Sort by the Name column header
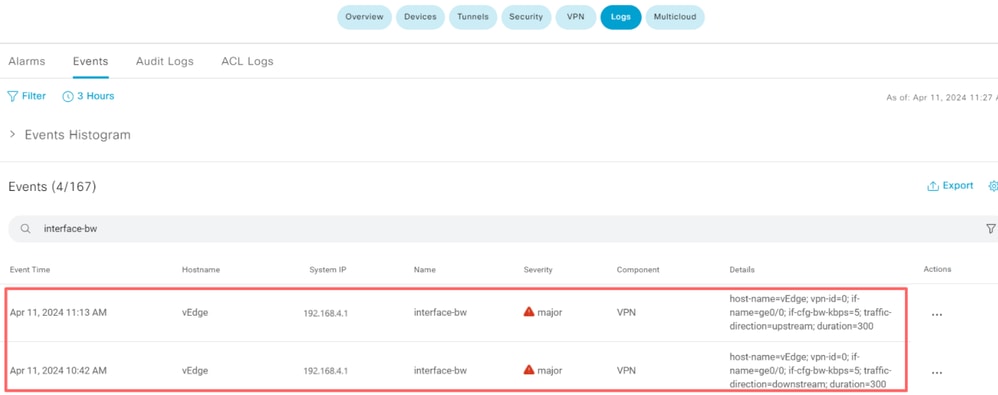The width and height of the screenshot is (998, 395). (425, 270)
